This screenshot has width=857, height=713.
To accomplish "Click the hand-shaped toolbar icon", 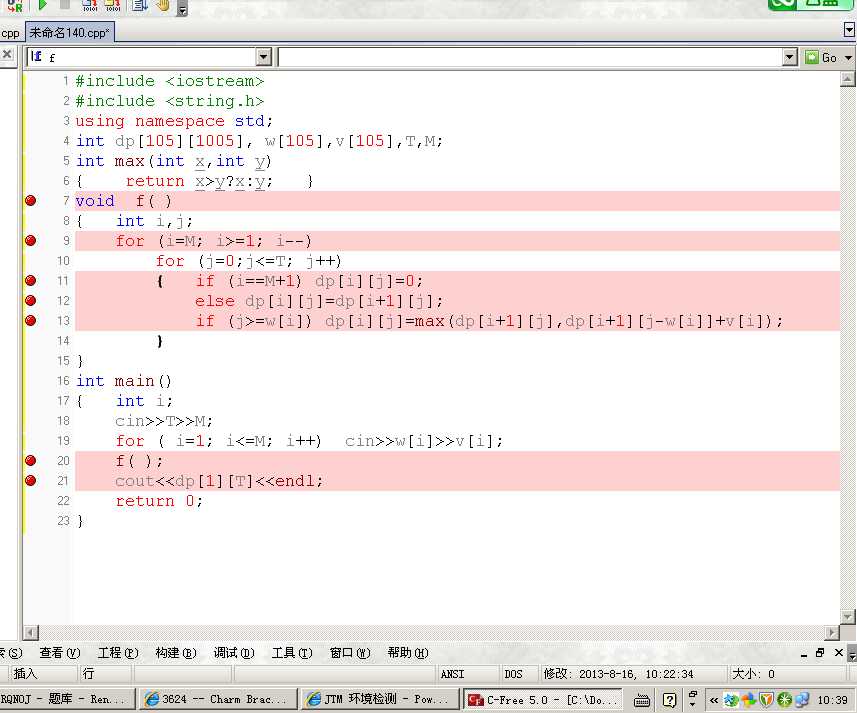I will [x=162, y=5].
